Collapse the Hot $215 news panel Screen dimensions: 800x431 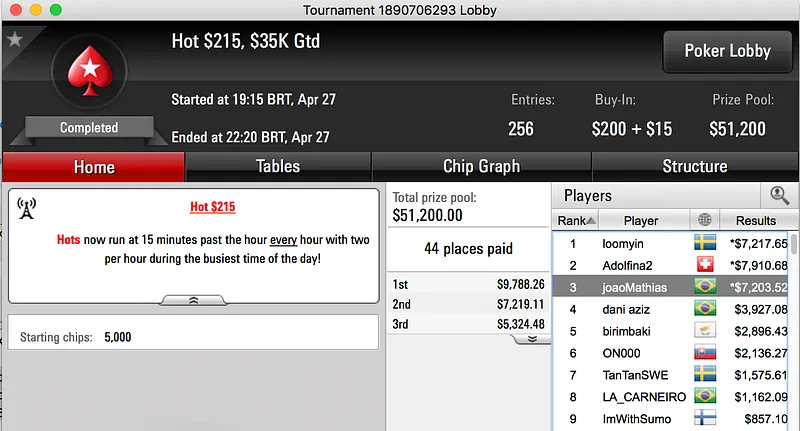click(x=193, y=299)
